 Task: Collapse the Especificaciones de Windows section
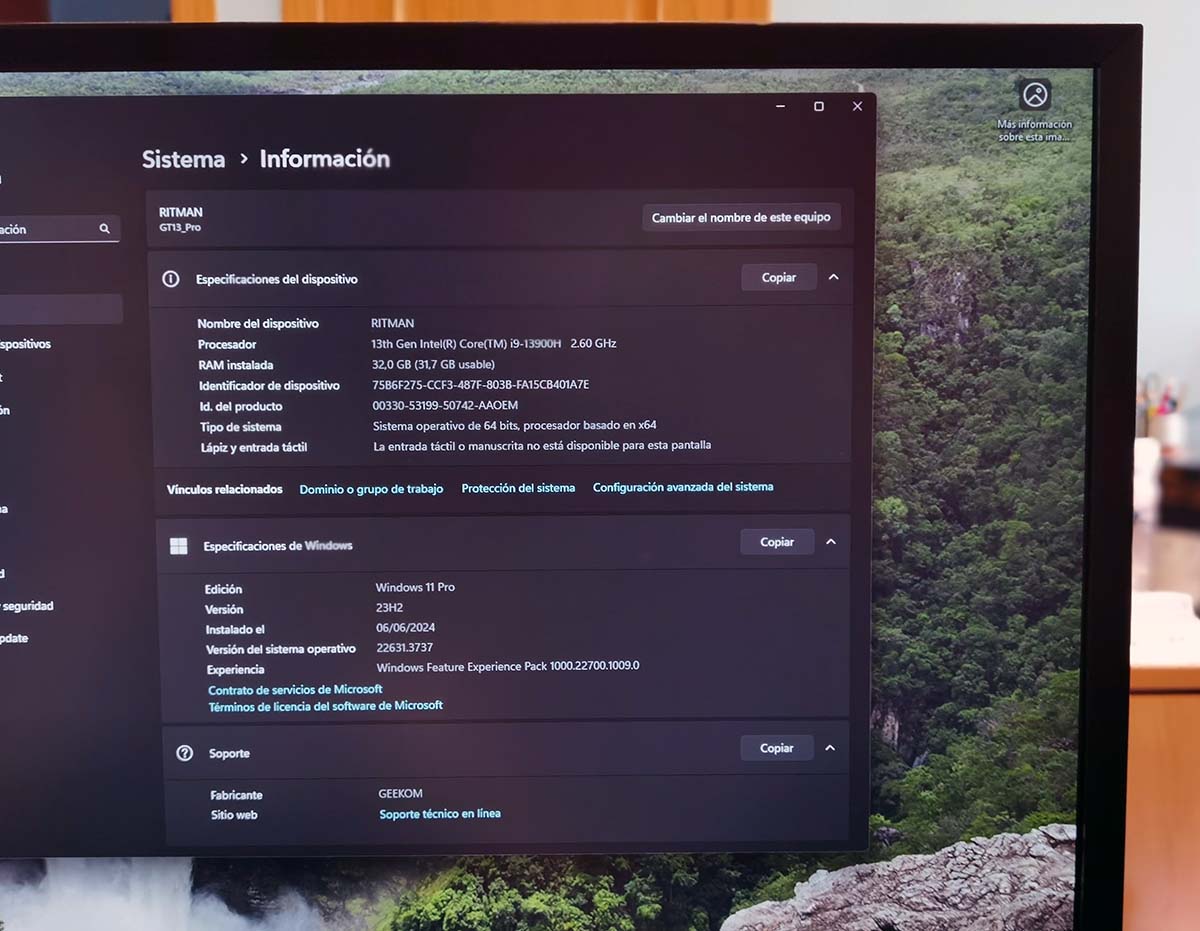point(831,542)
